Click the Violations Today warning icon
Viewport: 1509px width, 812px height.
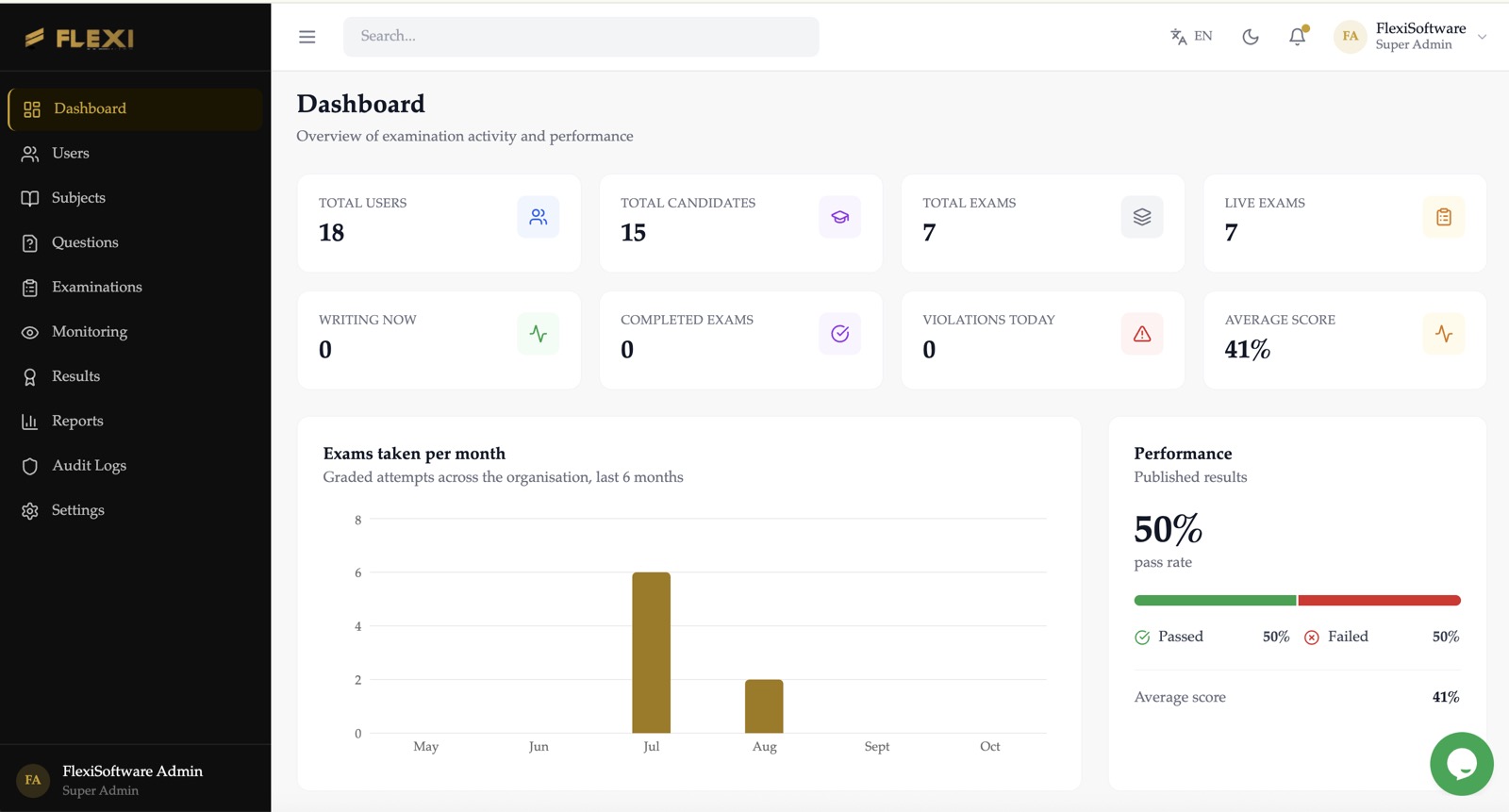coord(1142,334)
